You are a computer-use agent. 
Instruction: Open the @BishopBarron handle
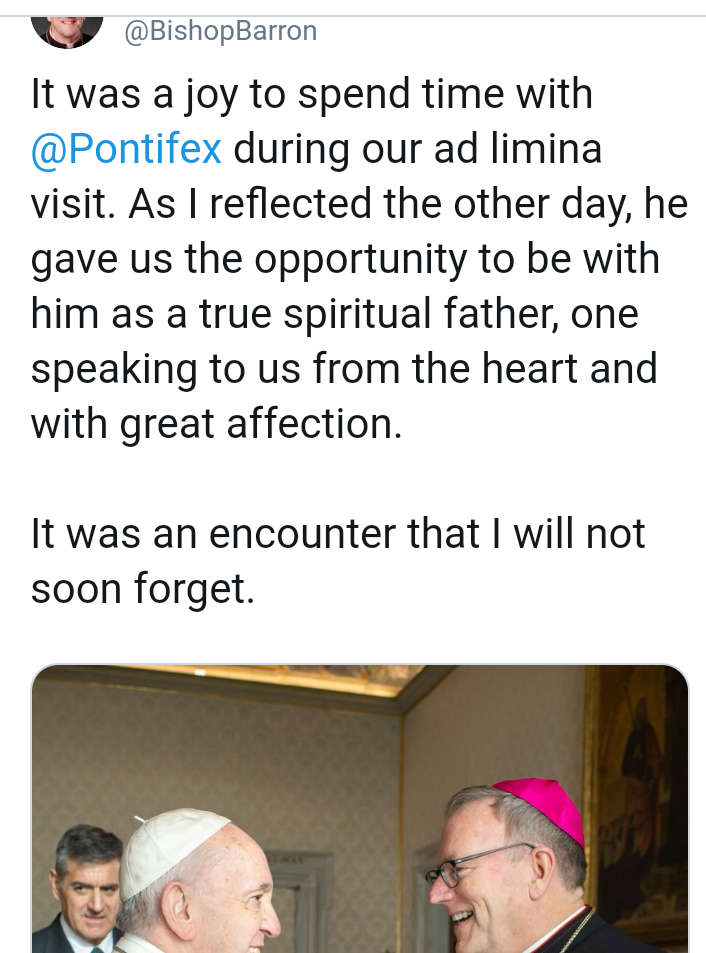tap(221, 31)
